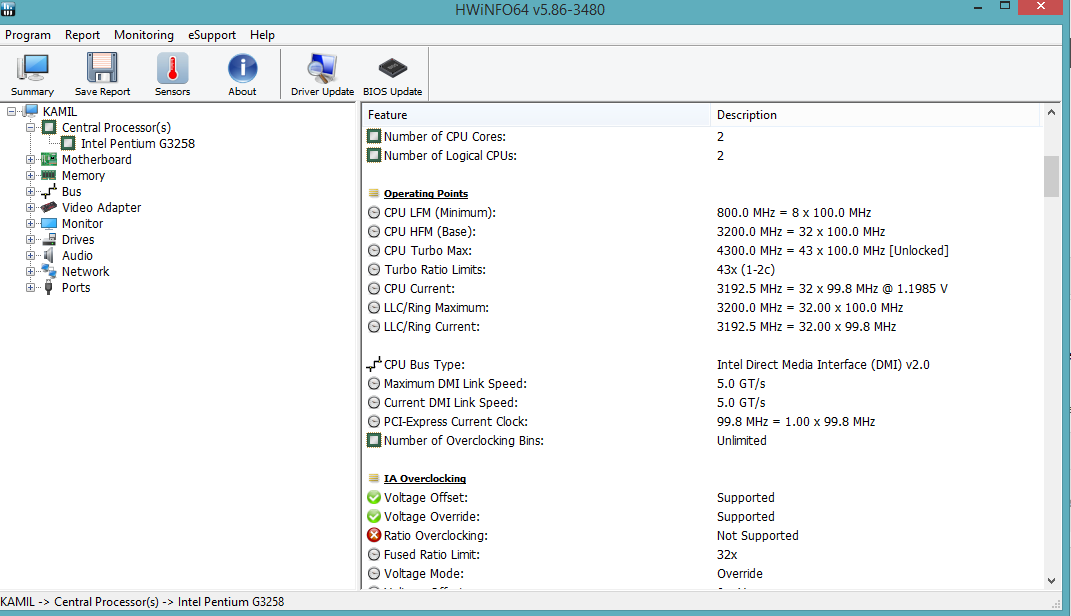
Task: Select the Turbo Ratio Limits row
Action: pos(702,269)
